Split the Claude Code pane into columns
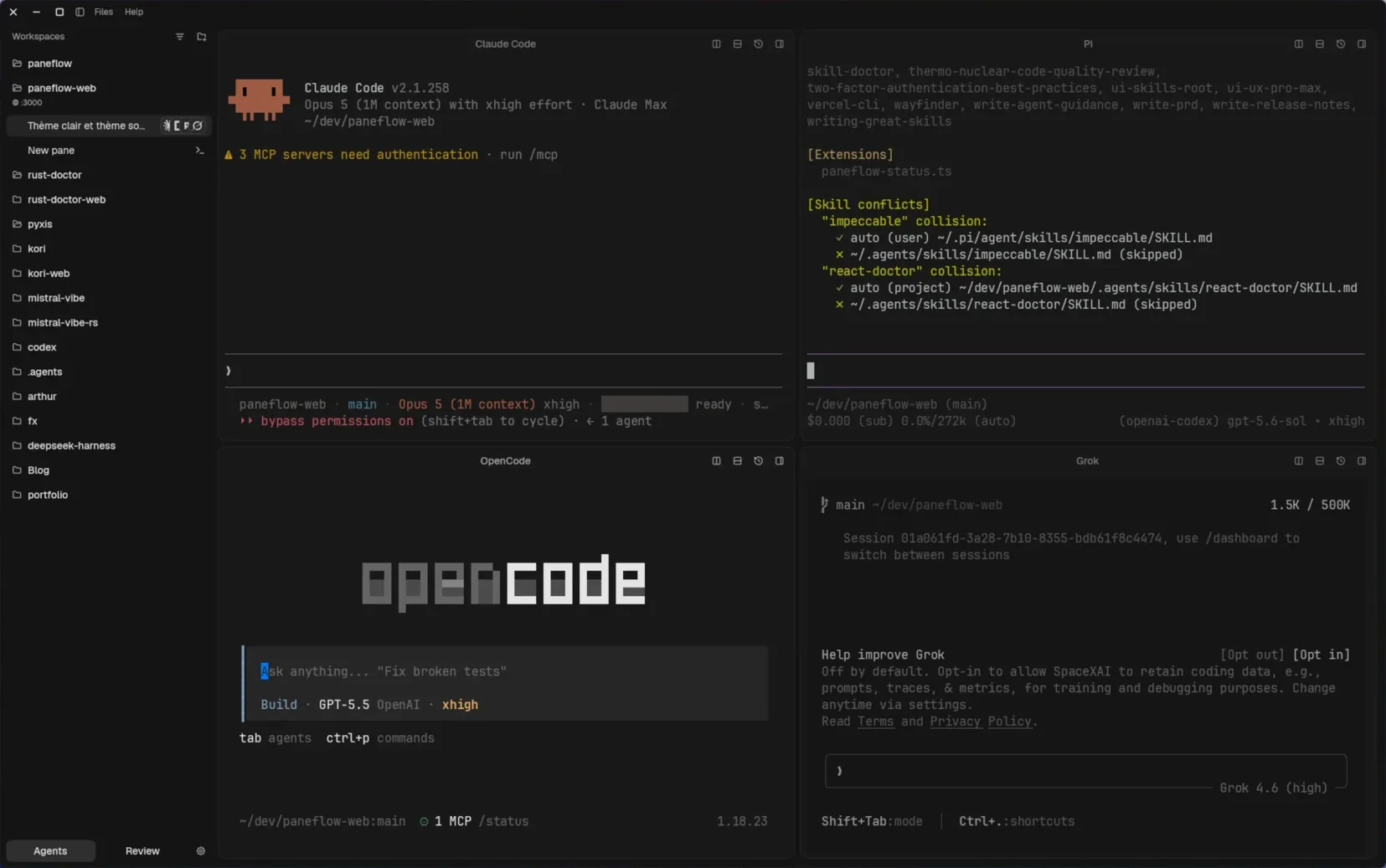 point(716,44)
